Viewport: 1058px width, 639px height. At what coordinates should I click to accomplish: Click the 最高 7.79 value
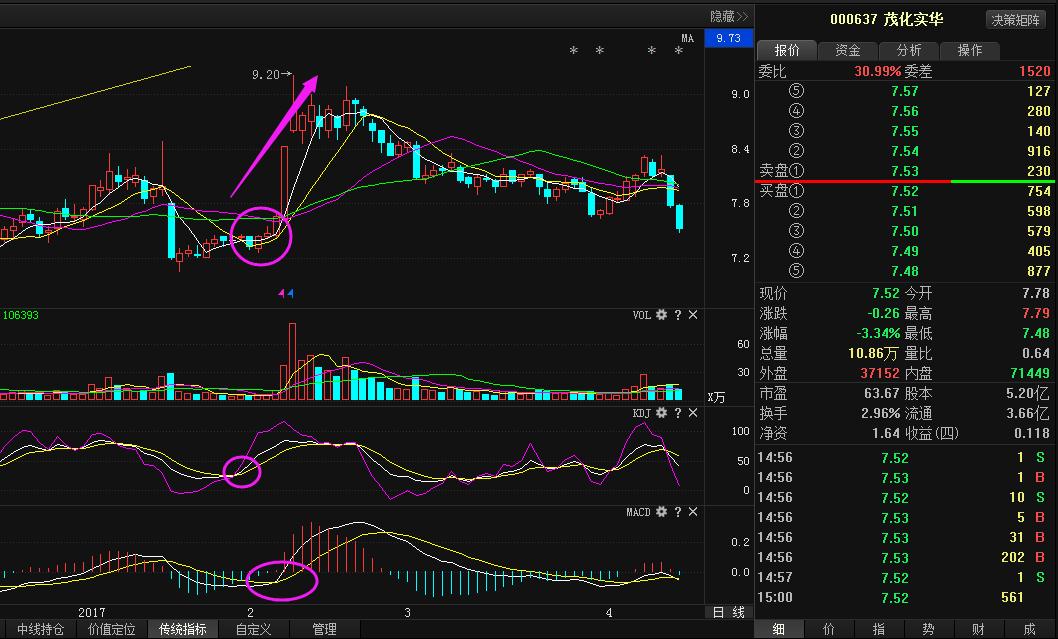pyautogui.click(x=1035, y=313)
